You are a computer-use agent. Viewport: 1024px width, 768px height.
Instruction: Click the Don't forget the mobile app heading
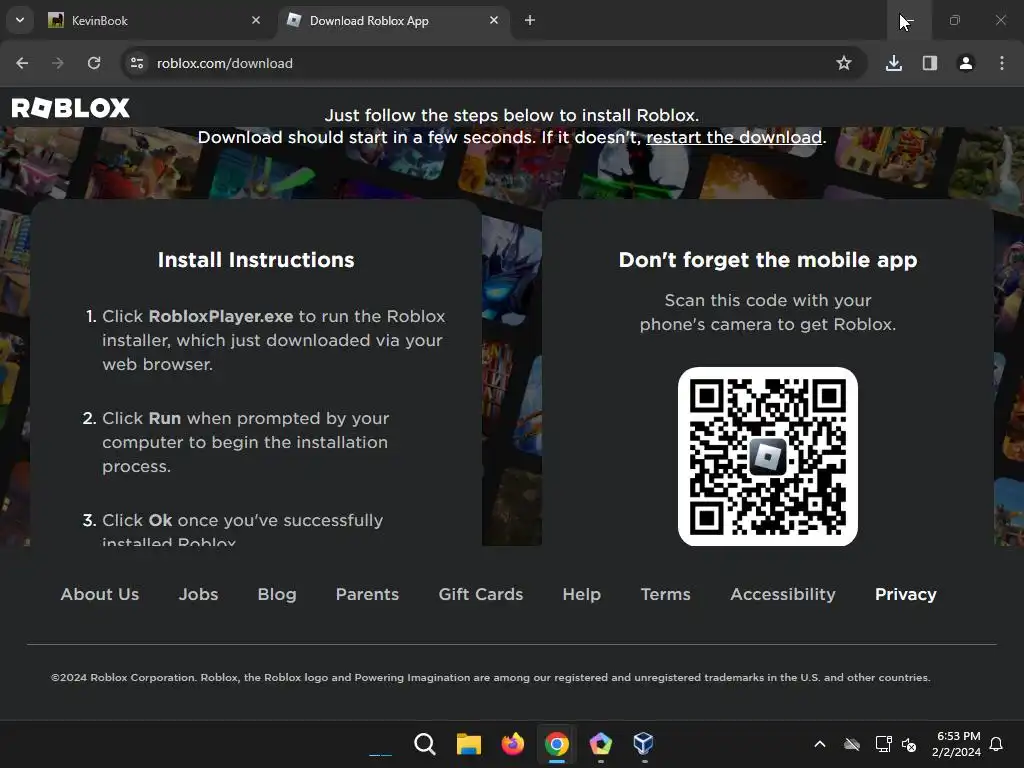(x=768, y=260)
